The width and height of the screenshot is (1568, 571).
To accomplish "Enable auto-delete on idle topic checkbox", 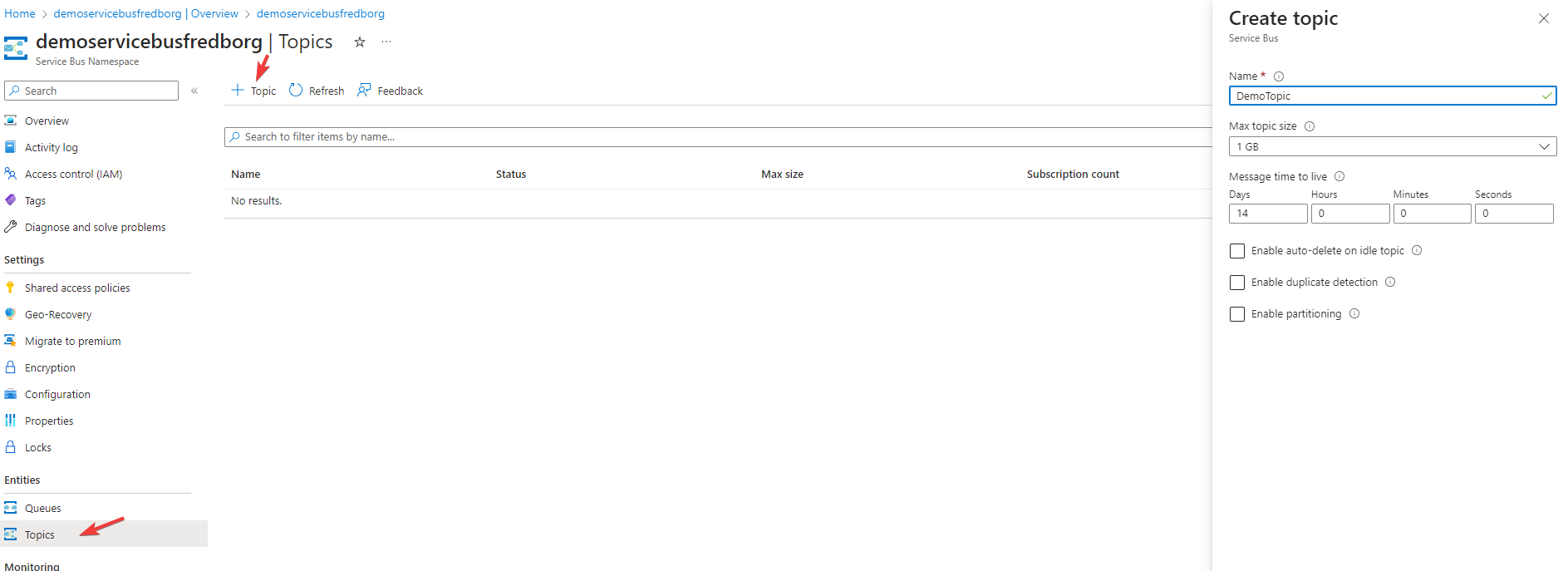I will click(1237, 251).
